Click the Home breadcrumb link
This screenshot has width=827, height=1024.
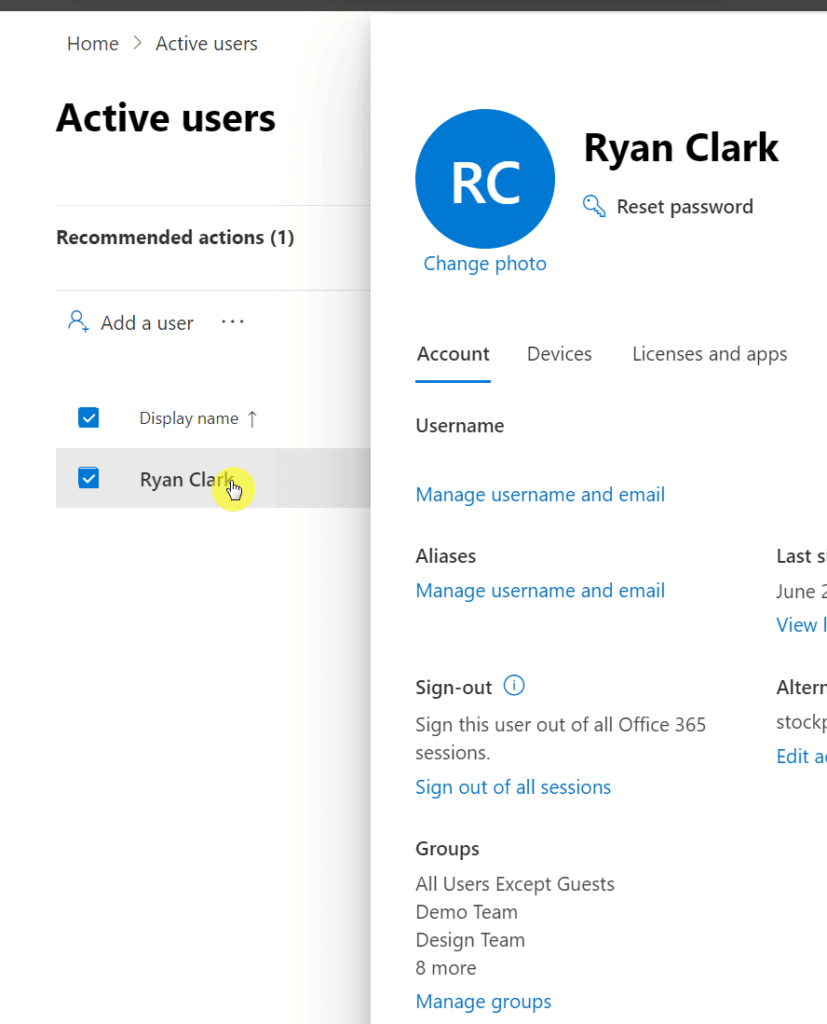coord(93,44)
